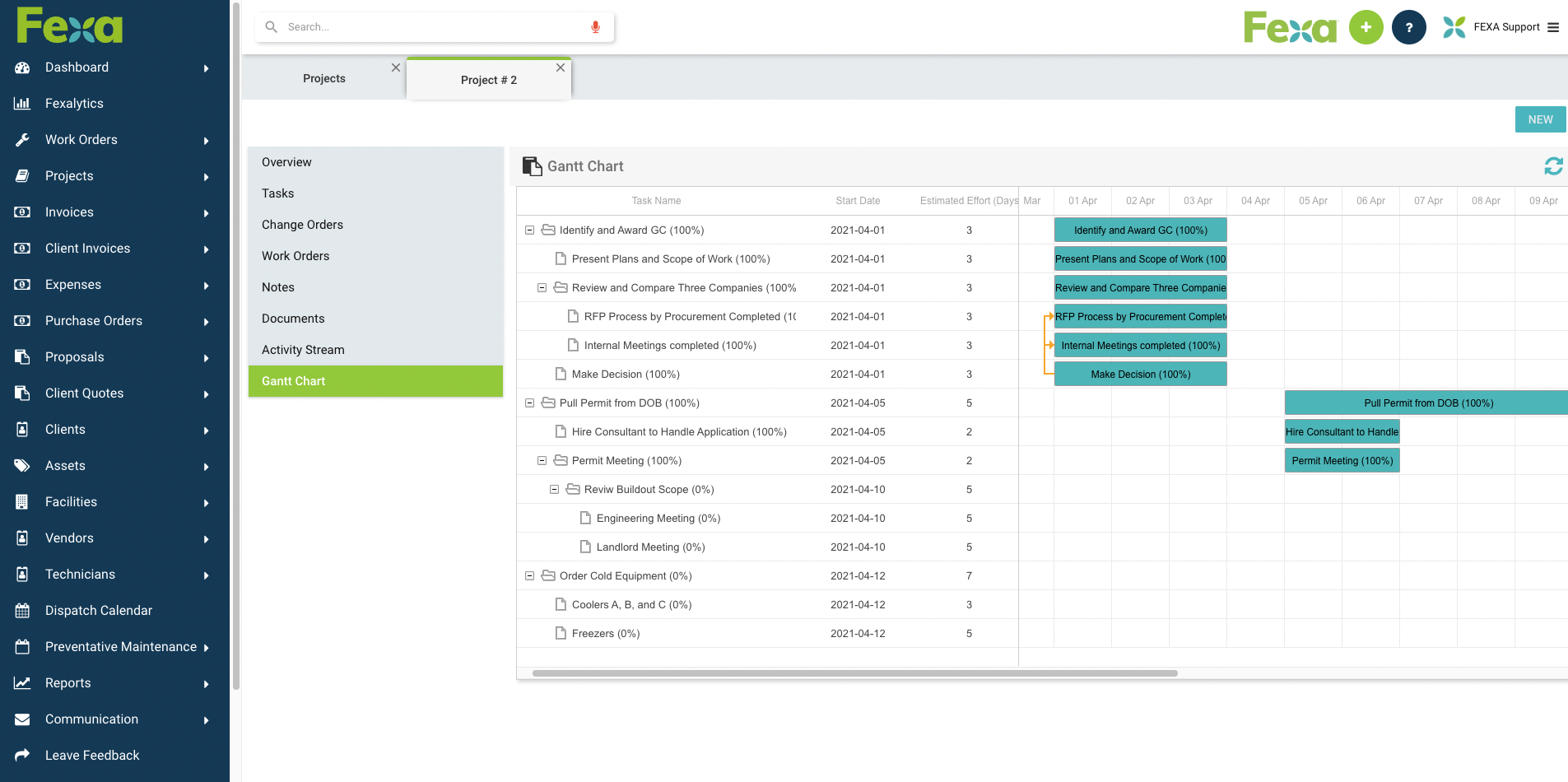Image resolution: width=1568 pixels, height=782 pixels.
Task: Open the Dashboard sidebar icon
Action: point(21,67)
